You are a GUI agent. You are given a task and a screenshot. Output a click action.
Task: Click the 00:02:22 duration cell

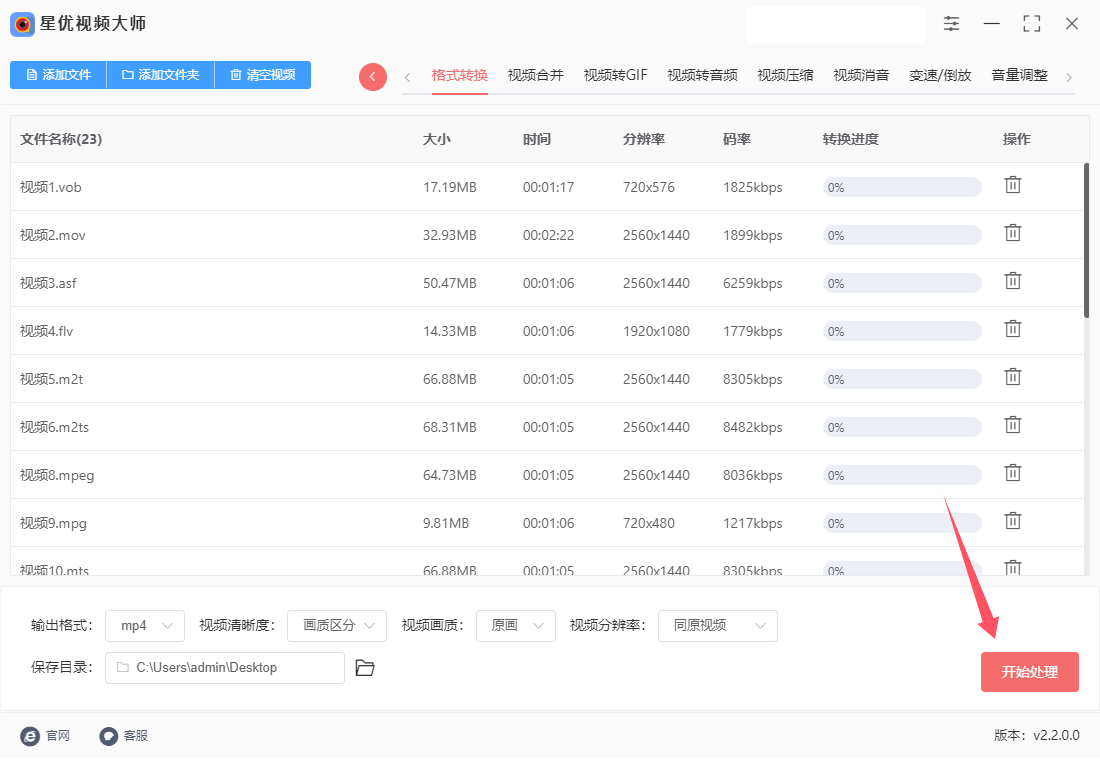[549, 235]
